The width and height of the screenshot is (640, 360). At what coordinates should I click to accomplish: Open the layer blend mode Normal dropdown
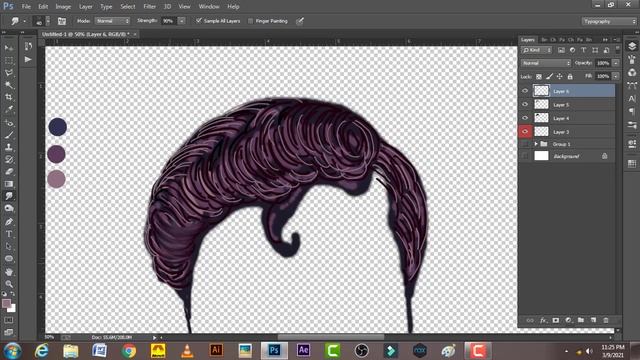coord(546,63)
